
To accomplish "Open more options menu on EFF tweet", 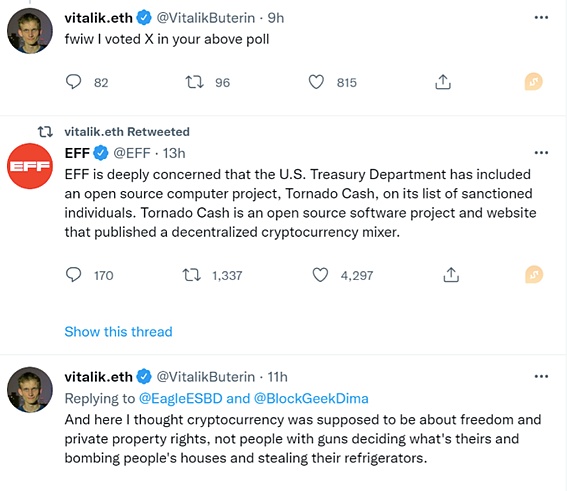I will [x=541, y=153].
